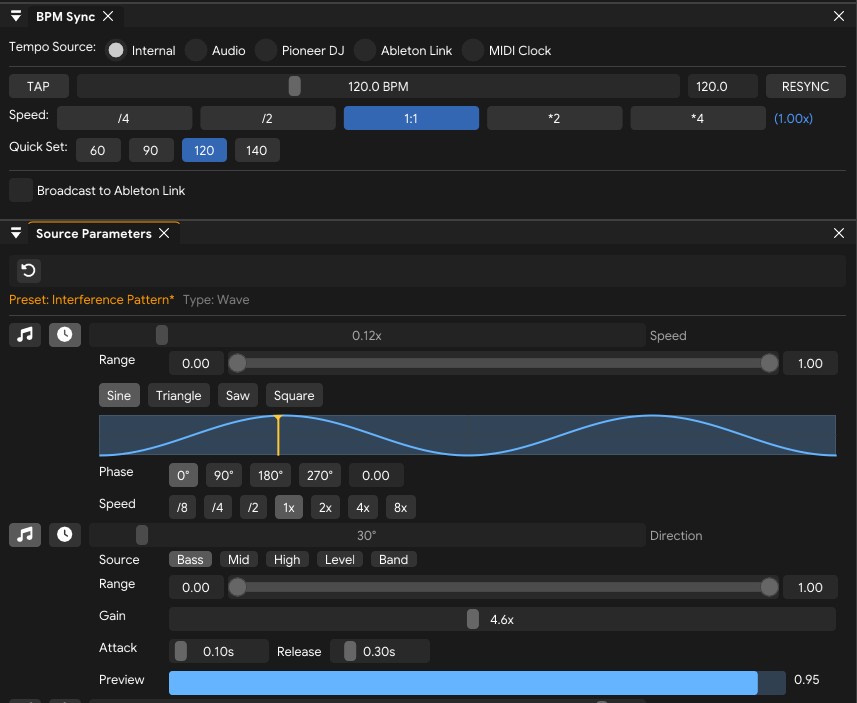Select Audio tempo source
Screen dimensions: 857x703
click(196, 50)
